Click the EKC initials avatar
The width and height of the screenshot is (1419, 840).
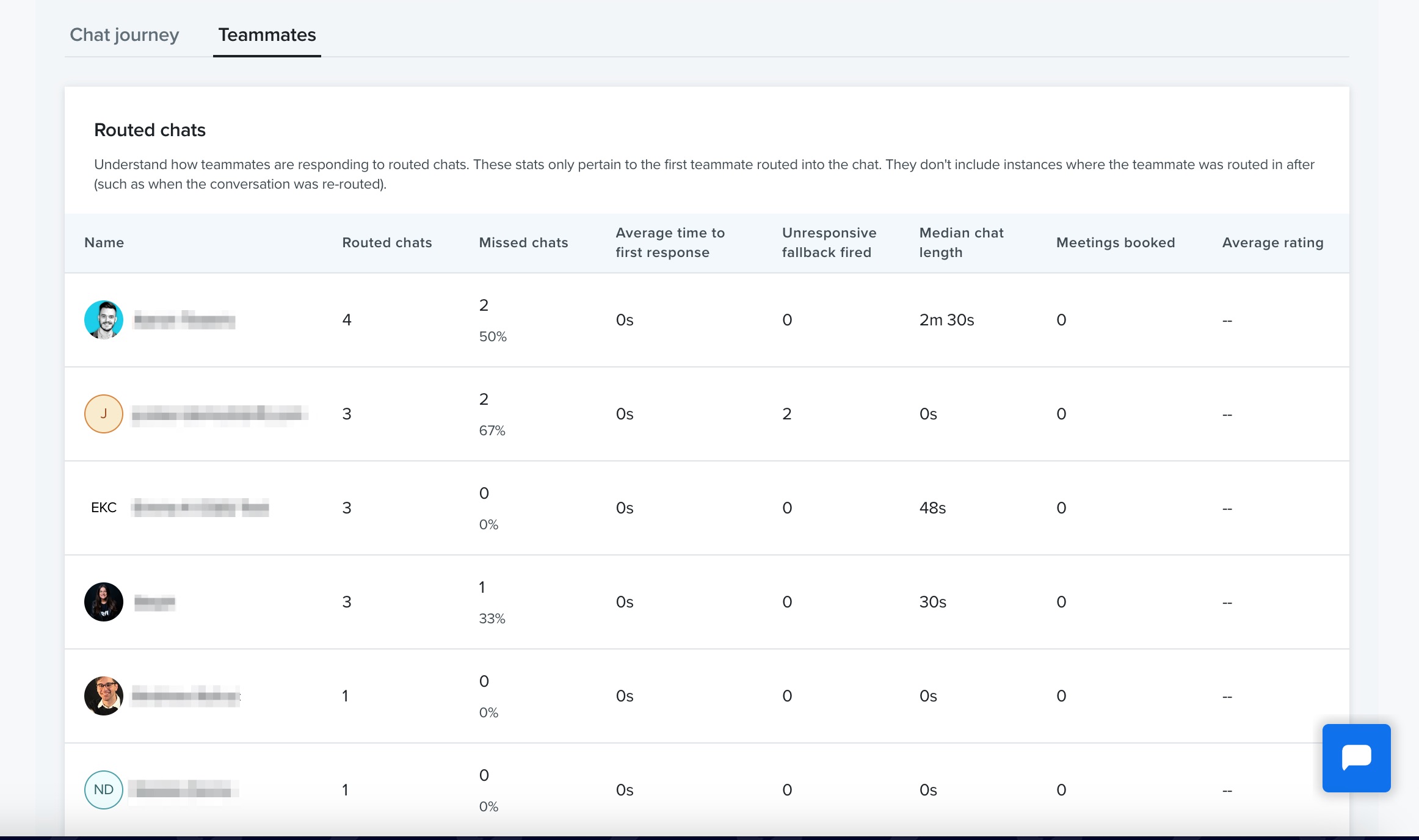[x=104, y=508]
